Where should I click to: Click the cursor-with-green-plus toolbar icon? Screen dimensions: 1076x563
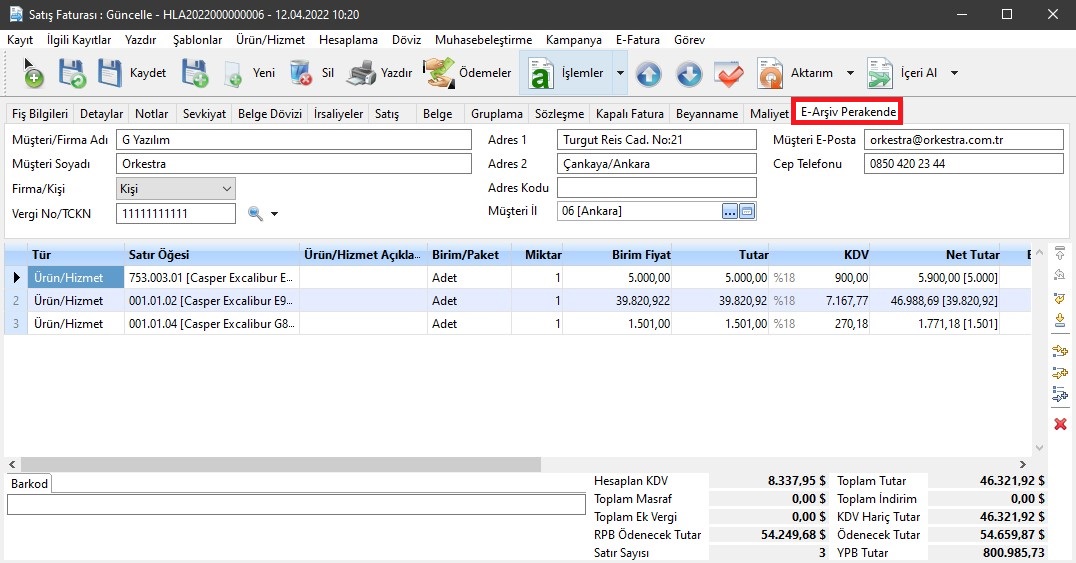pyautogui.click(x=32, y=73)
